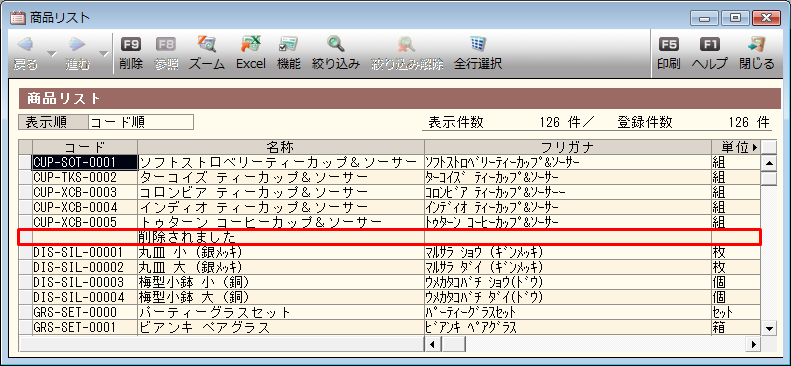Click name ソフトストロベリーティーカップ&ソーサー
The image size is (791, 366).
tap(278, 162)
